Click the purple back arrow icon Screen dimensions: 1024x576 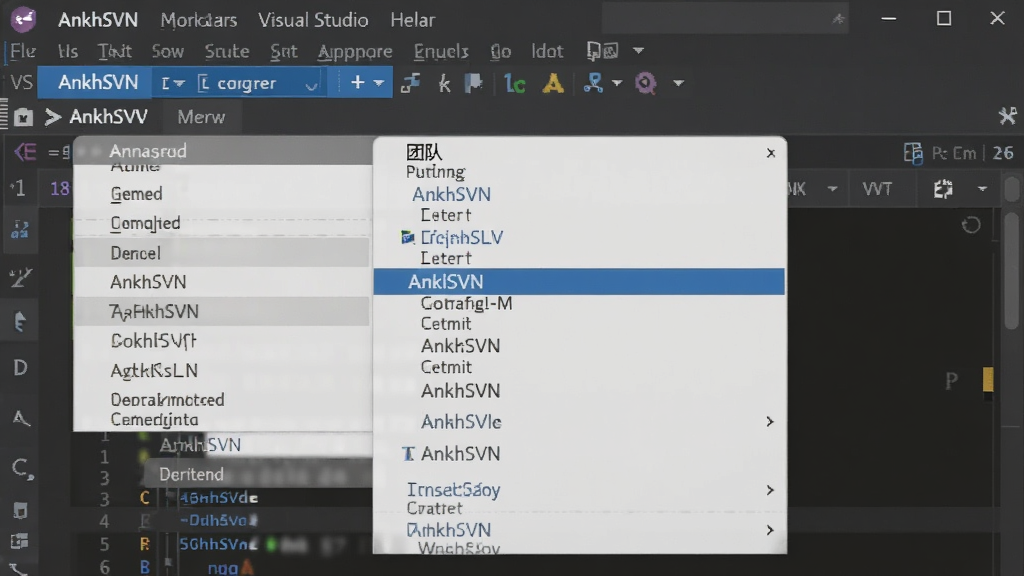coord(25,152)
